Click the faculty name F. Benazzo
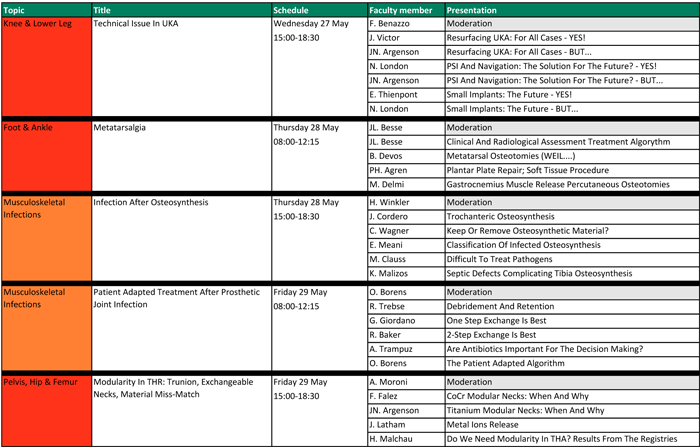 [389, 24]
